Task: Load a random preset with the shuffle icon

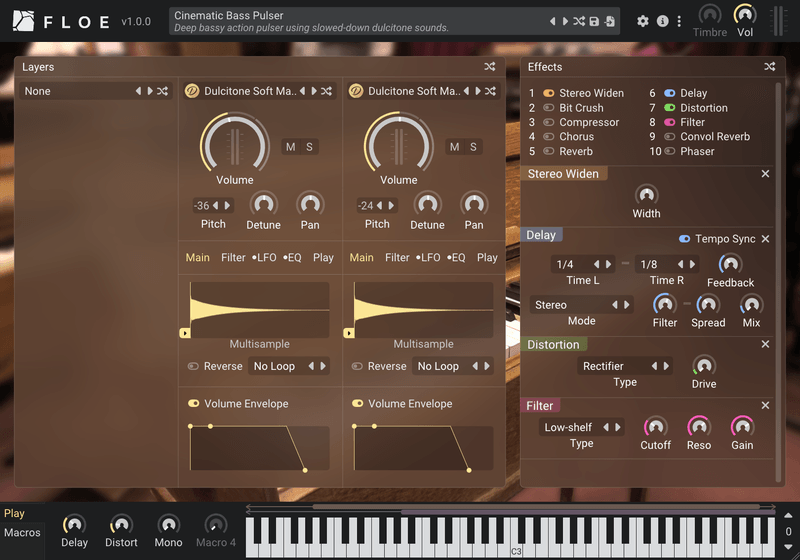Action: coord(579,21)
